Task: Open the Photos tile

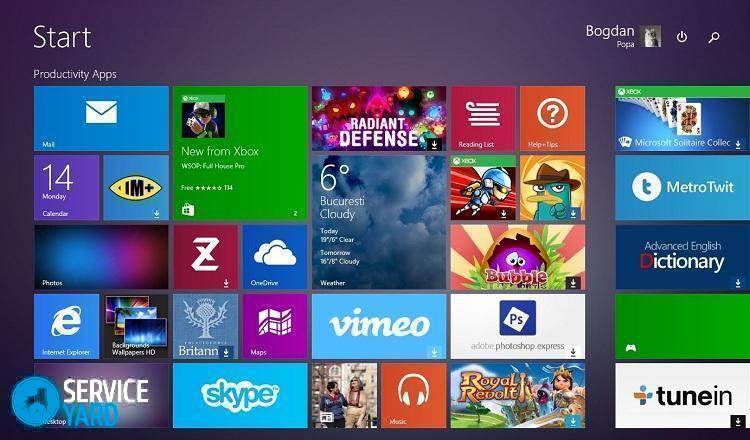Action: [x=101, y=257]
